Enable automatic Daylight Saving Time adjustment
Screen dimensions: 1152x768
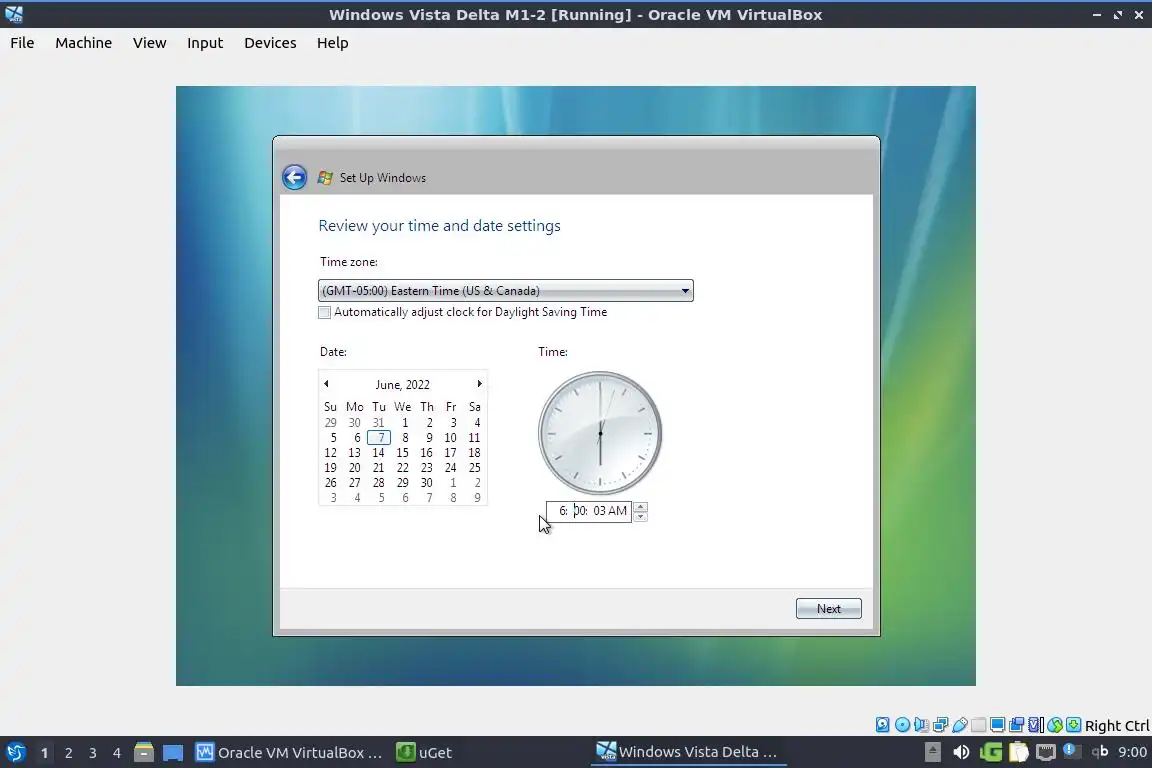point(325,312)
